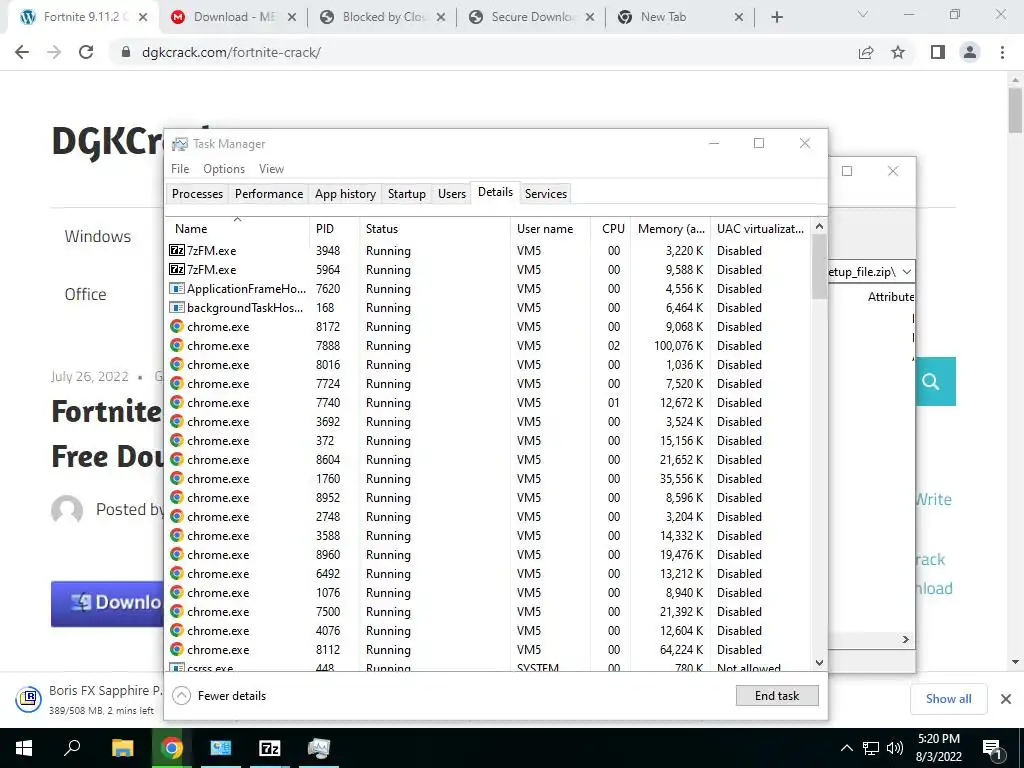
Task: Select backgroundTaskHost row PID 168
Action: point(487,308)
